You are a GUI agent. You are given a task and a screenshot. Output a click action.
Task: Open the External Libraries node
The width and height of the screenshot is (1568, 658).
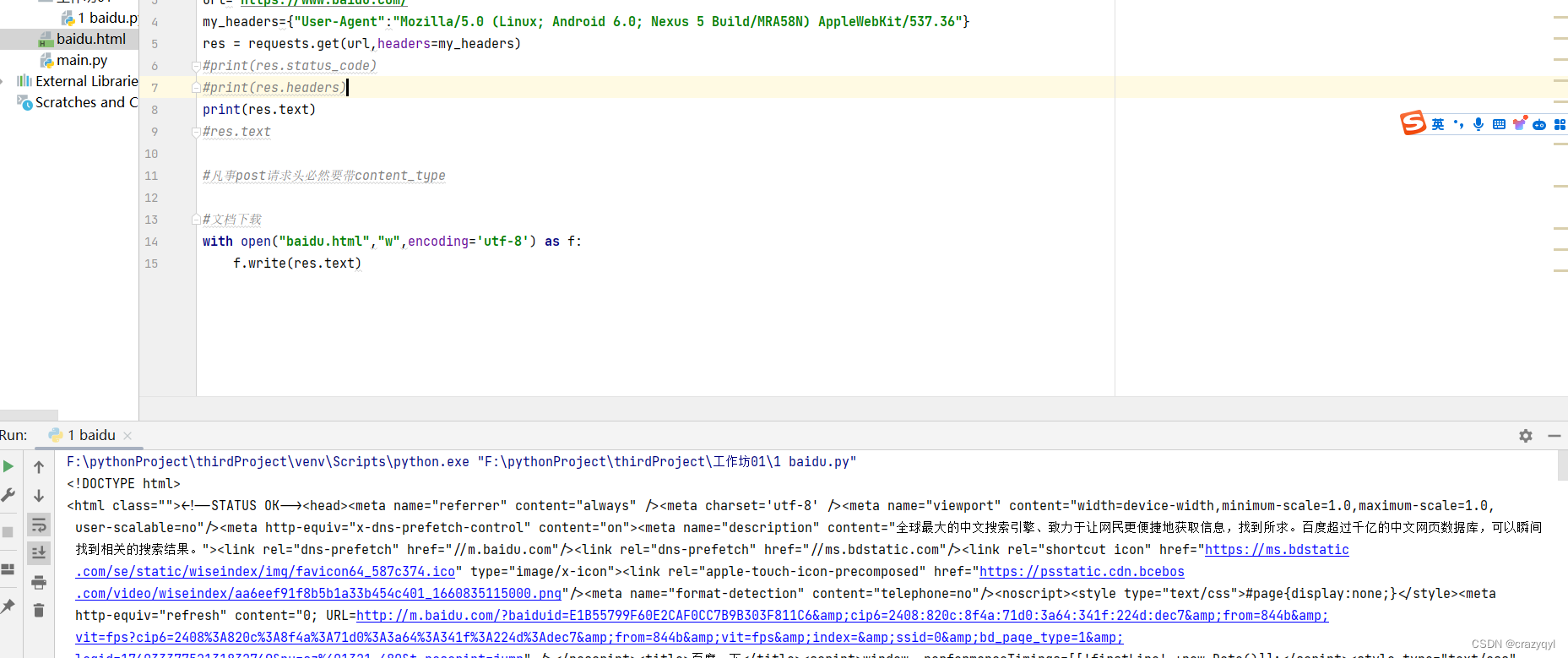tap(78, 81)
